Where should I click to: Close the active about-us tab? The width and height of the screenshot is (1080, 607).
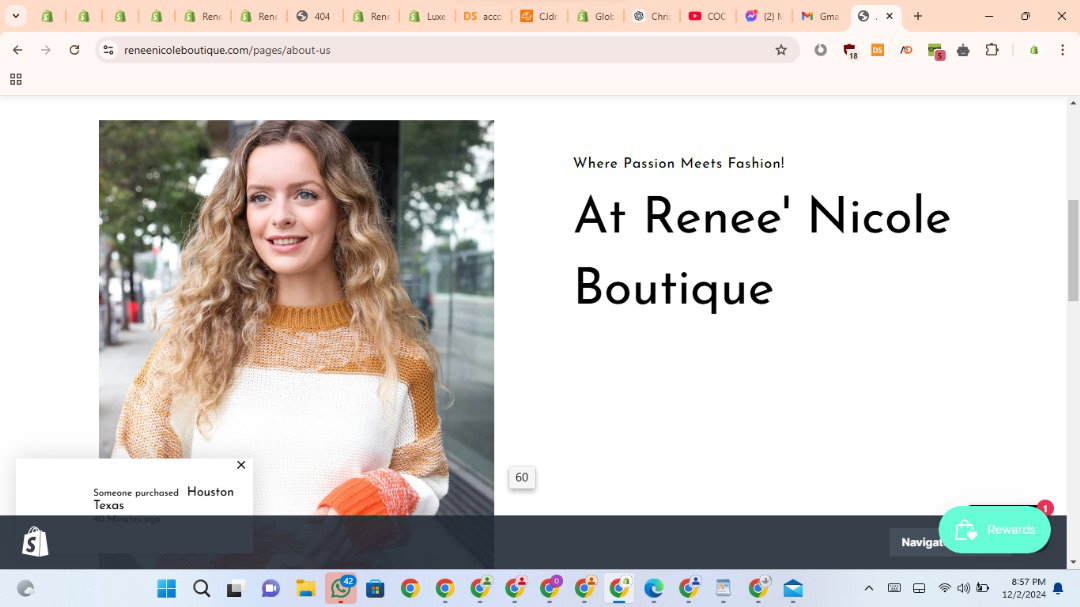[889, 16]
